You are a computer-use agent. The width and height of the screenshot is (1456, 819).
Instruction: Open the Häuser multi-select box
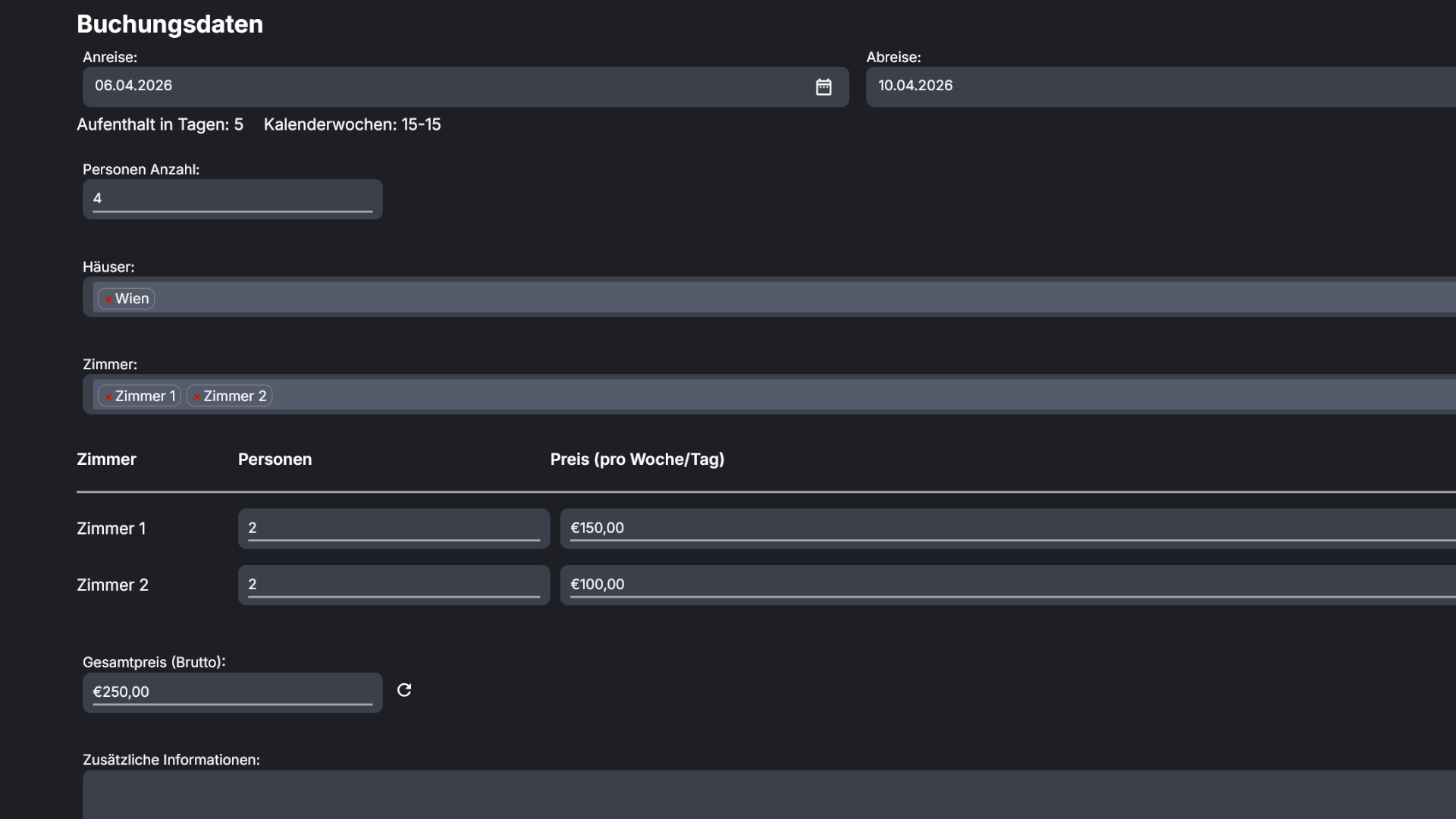(x=769, y=297)
